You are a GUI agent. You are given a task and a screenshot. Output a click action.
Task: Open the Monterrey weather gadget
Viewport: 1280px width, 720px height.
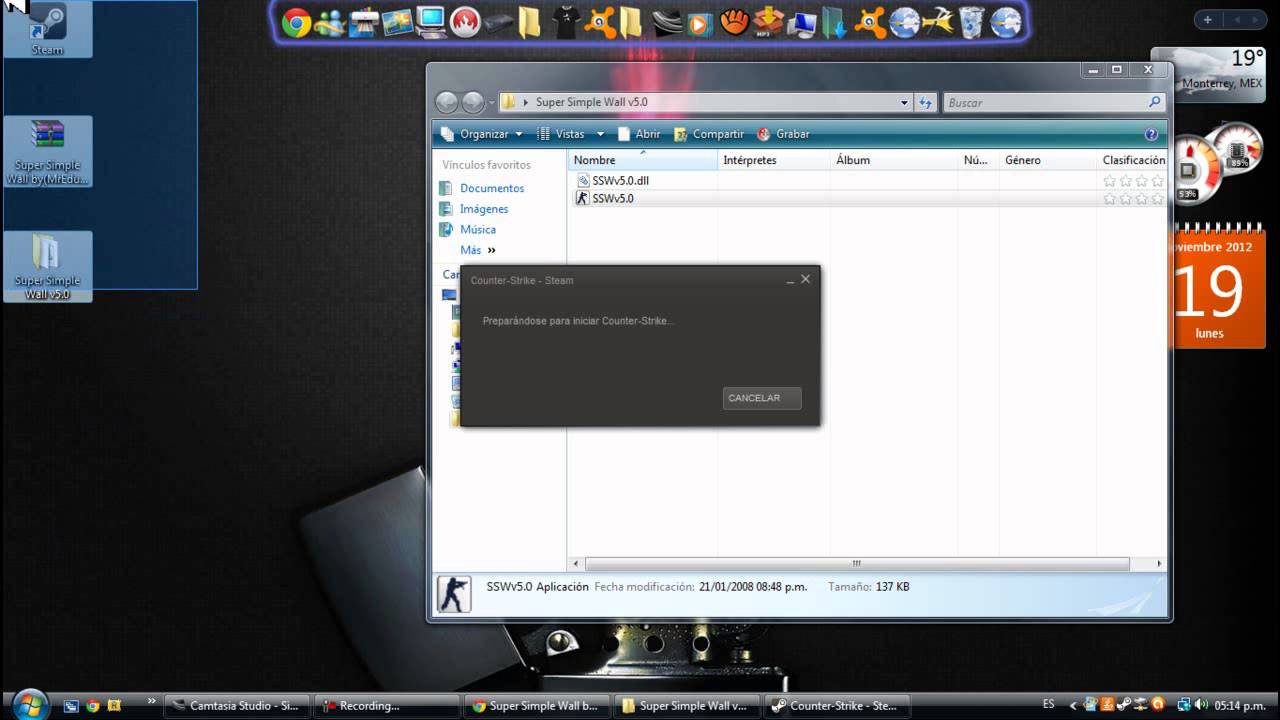click(1208, 73)
